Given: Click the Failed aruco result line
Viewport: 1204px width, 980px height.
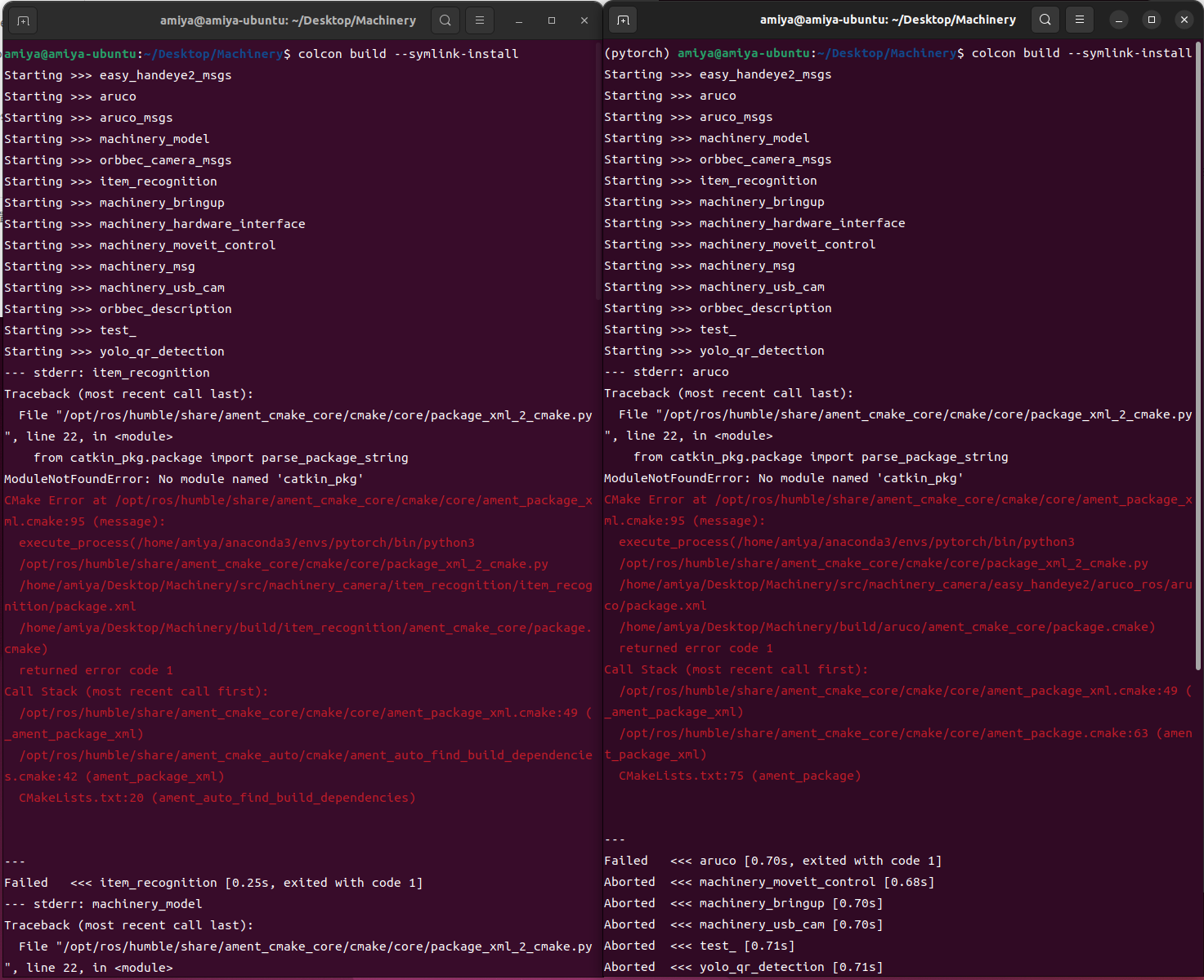Looking at the screenshot, I should [772, 860].
